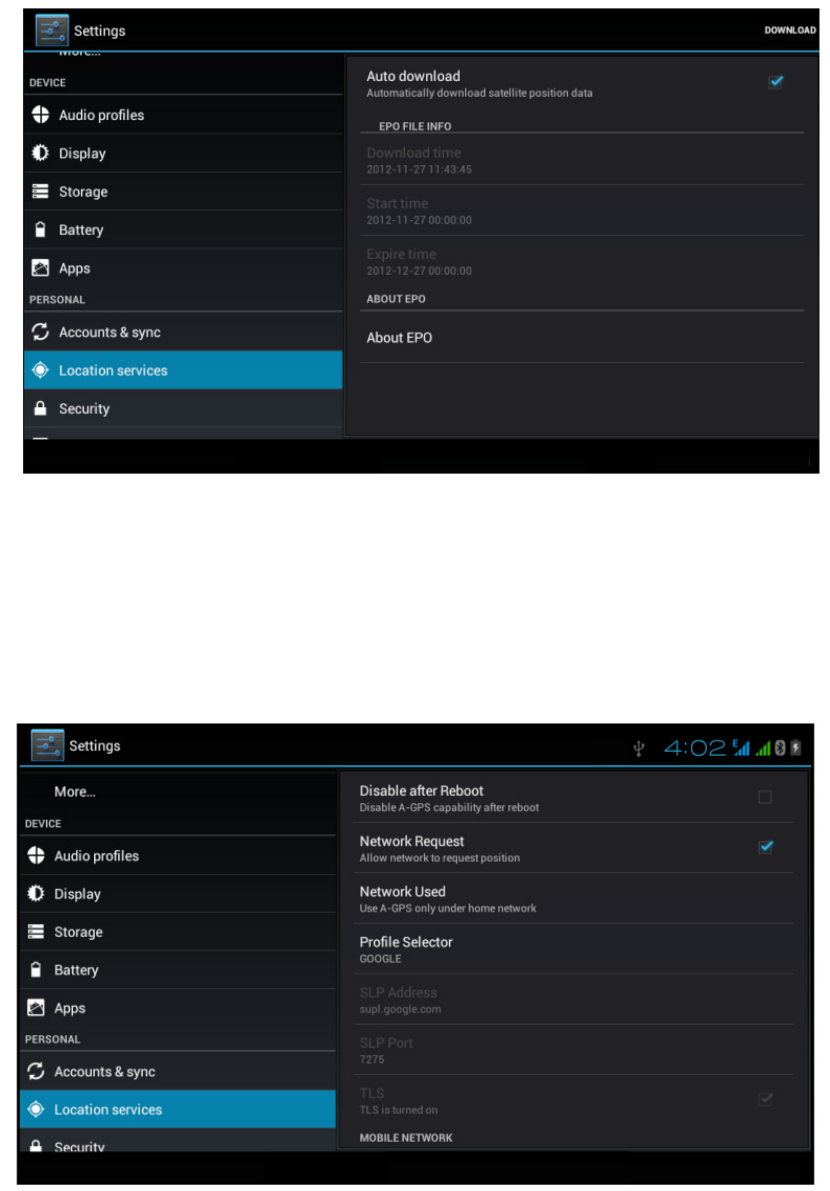The height and width of the screenshot is (1191, 830).
Task: Enable the Disable after Reboot checkbox
Action: point(765,797)
